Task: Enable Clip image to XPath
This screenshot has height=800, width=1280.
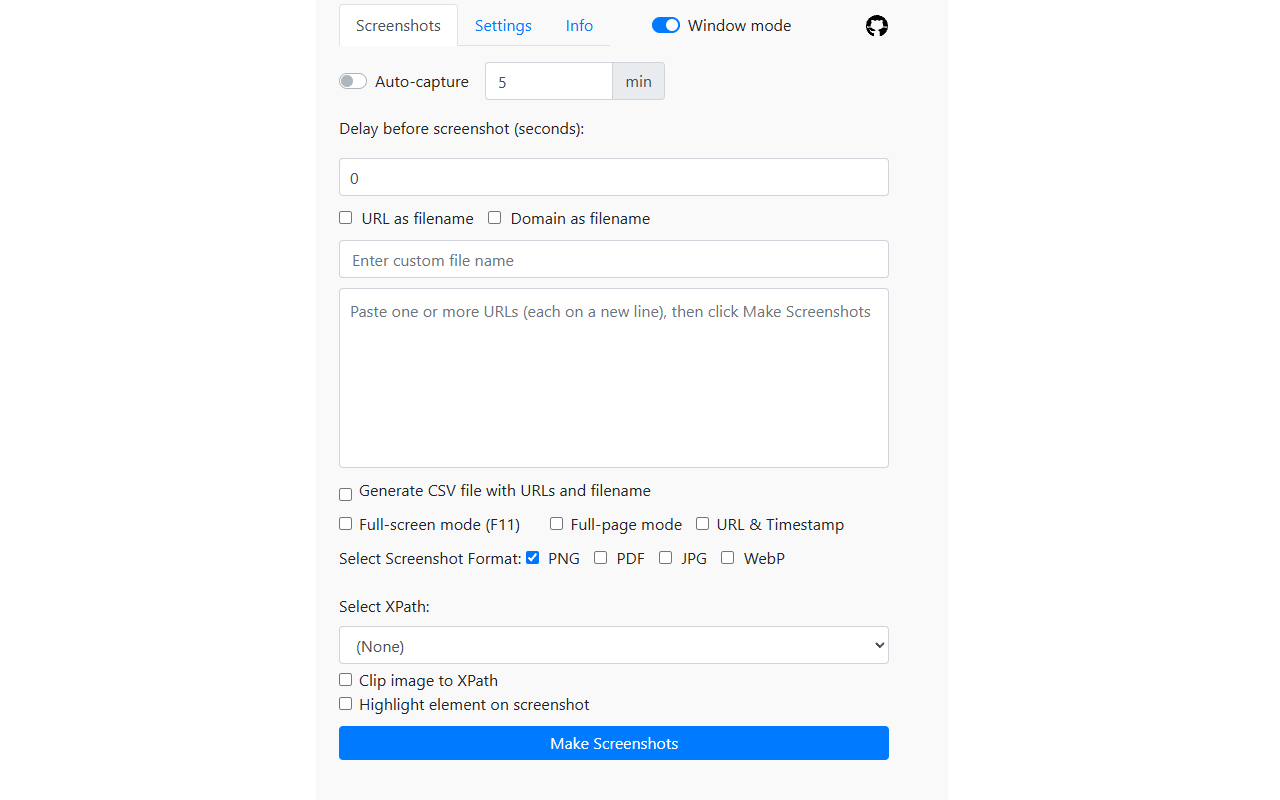Action: [345, 679]
